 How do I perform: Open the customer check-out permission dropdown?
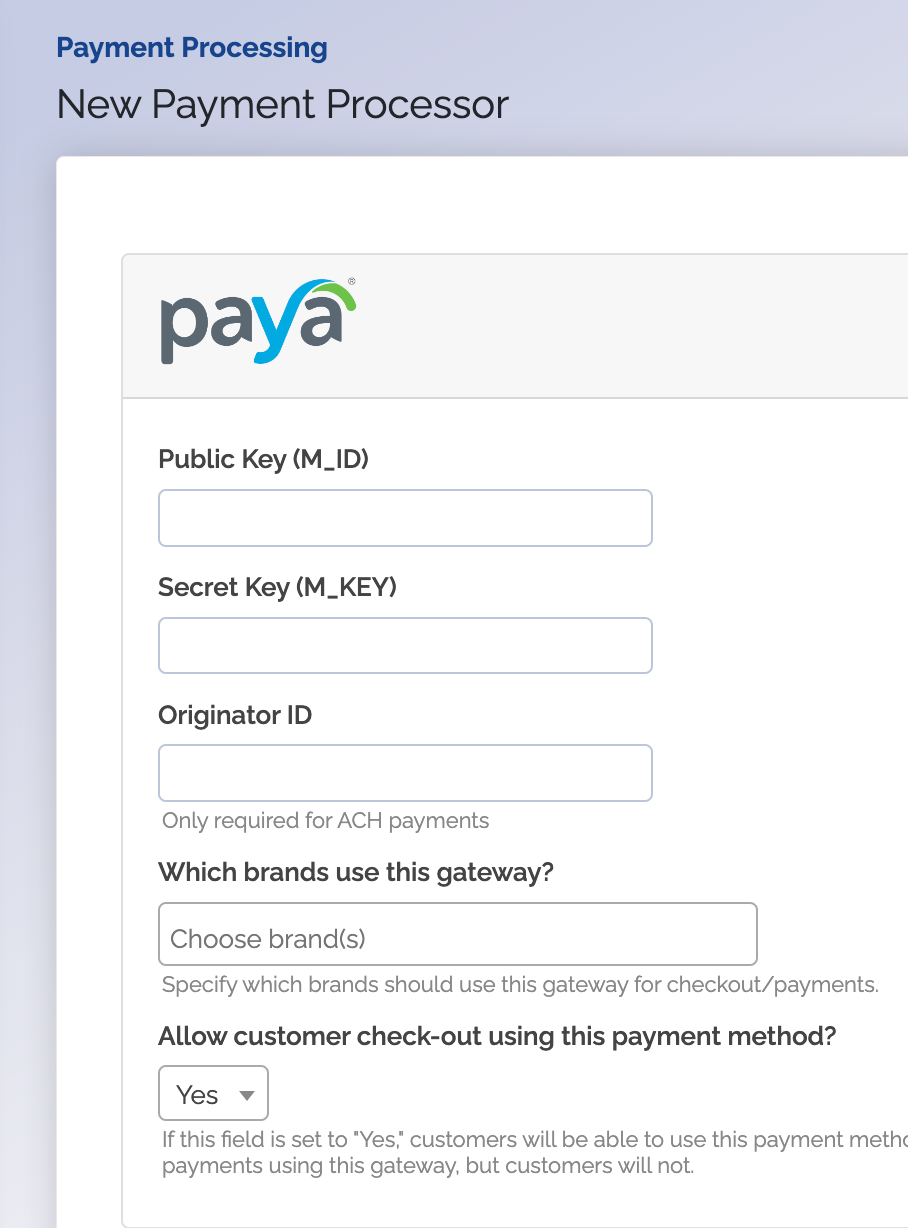[x=213, y=1092]
